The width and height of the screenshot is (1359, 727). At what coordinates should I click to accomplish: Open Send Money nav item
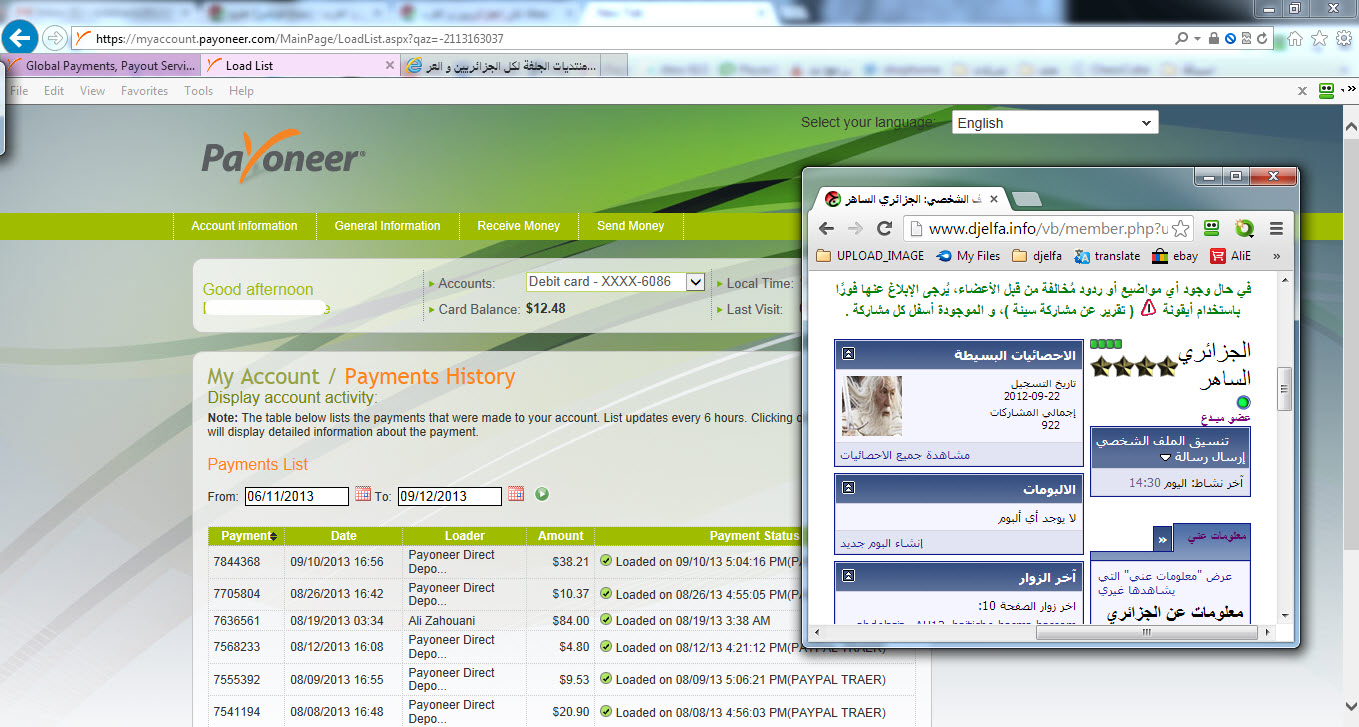coord(630,226)
